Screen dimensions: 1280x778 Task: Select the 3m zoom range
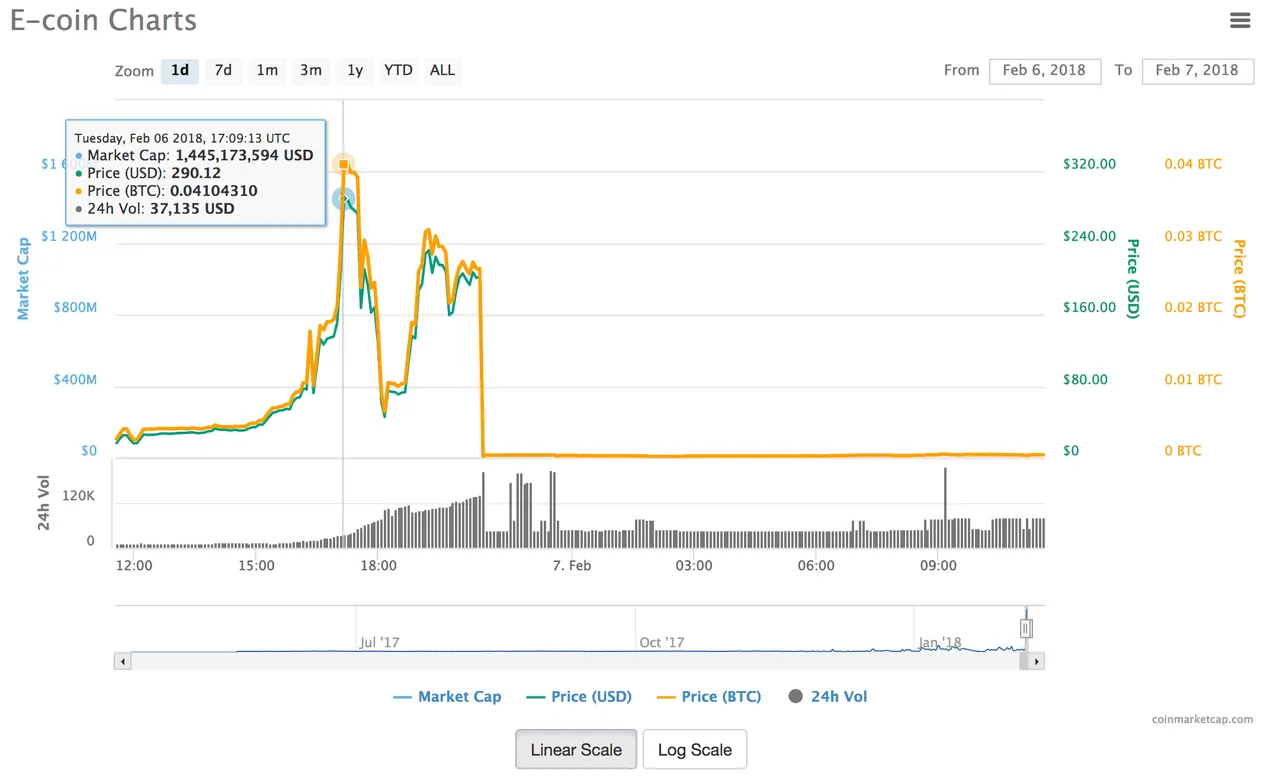click(311, 70)
